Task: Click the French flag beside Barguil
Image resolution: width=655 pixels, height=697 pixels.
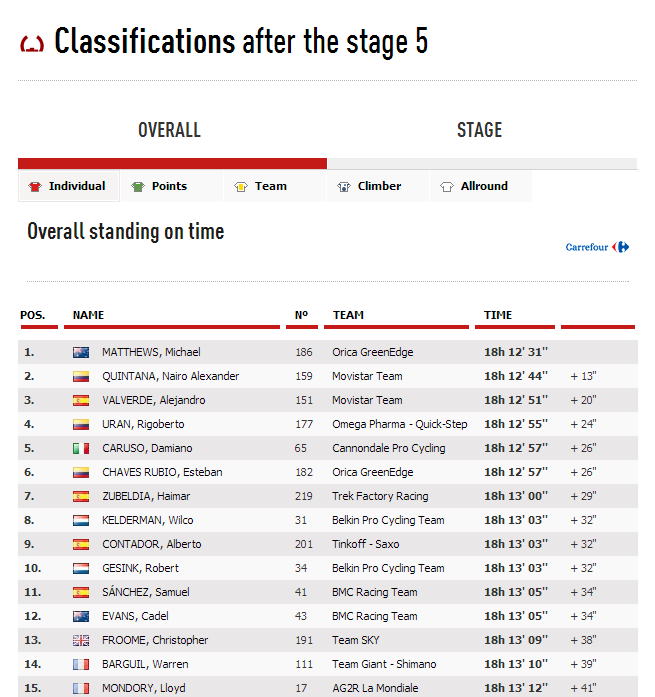Action: (x=81, y=664)
